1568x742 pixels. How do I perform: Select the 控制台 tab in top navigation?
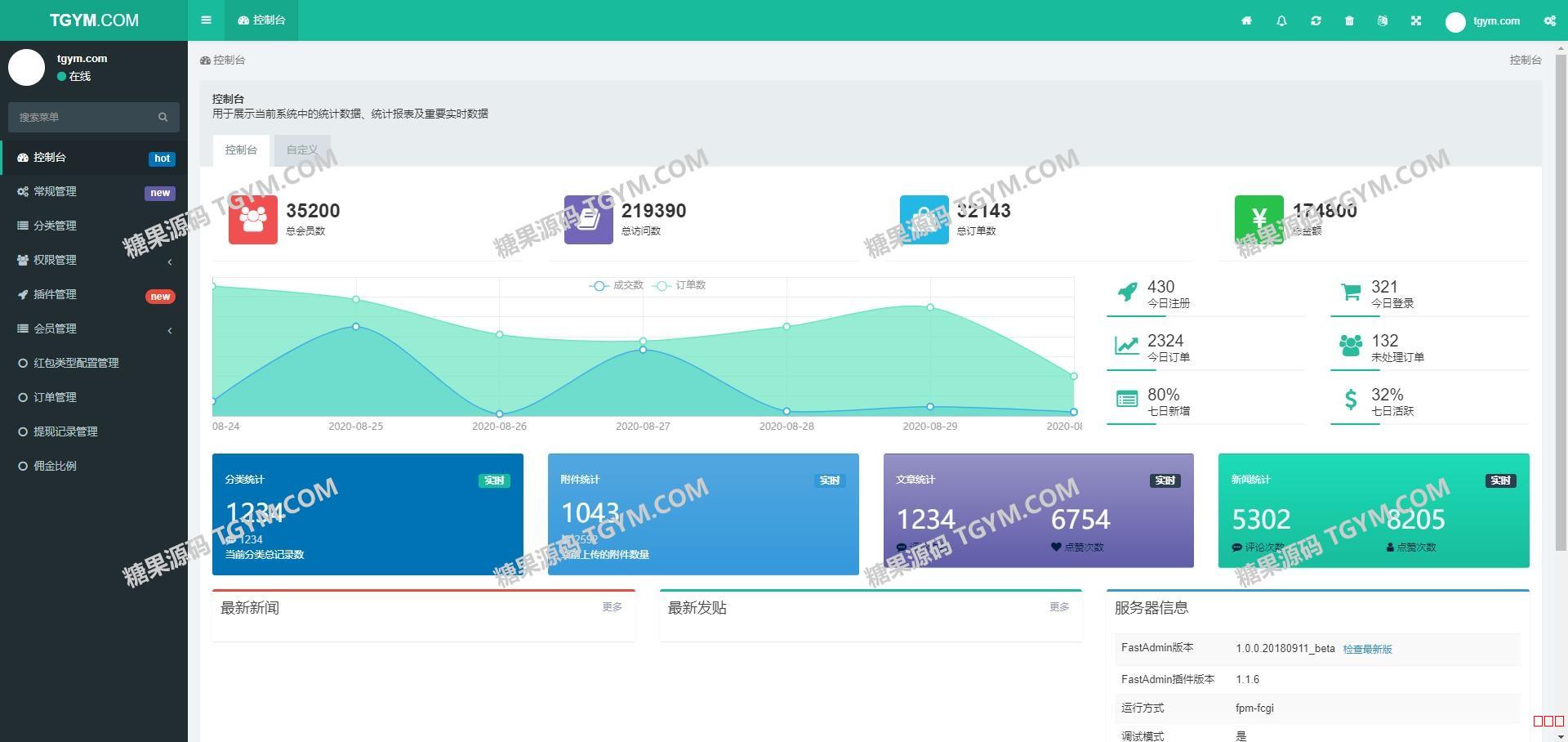[261, 20]
